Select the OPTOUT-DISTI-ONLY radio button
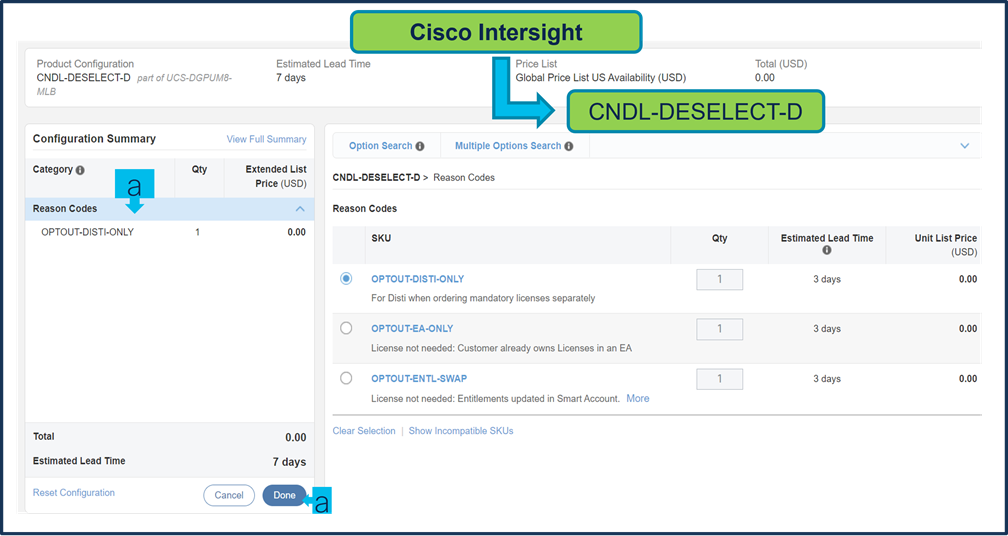This screenshot has height=536, width=1008. coord(346,279)
